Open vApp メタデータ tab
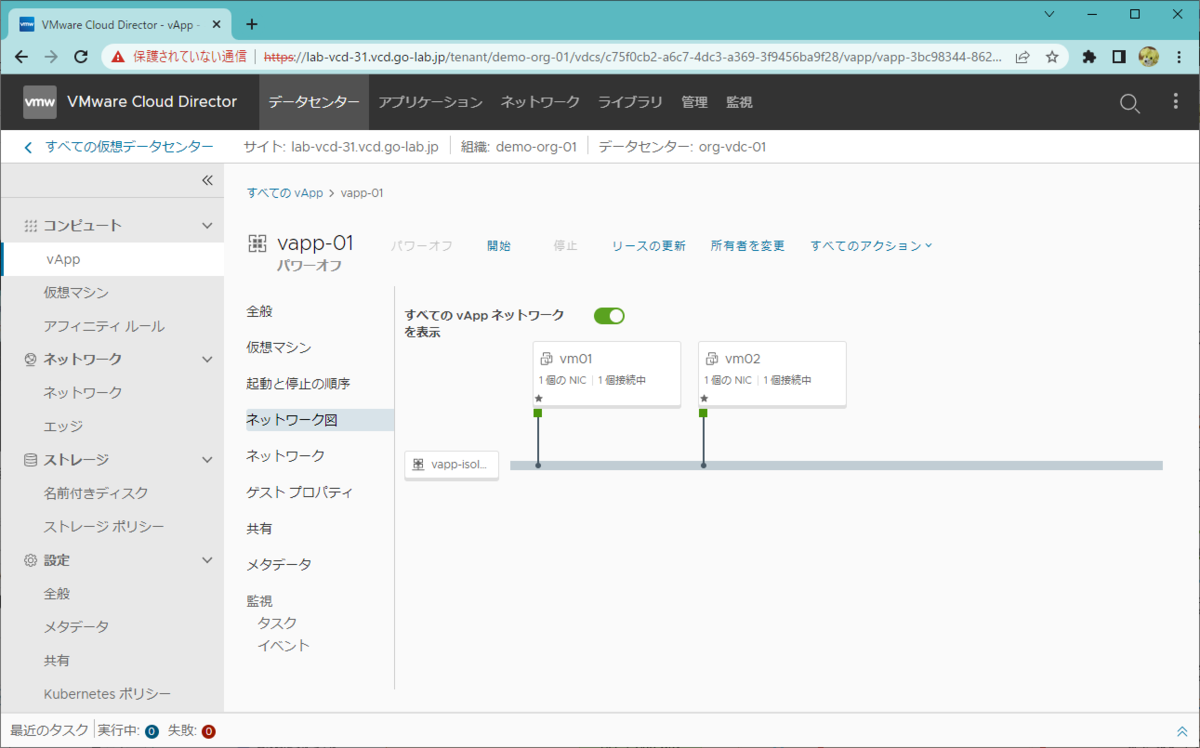This screenshot has height=748, width=1200. click(x=278, y=564)
